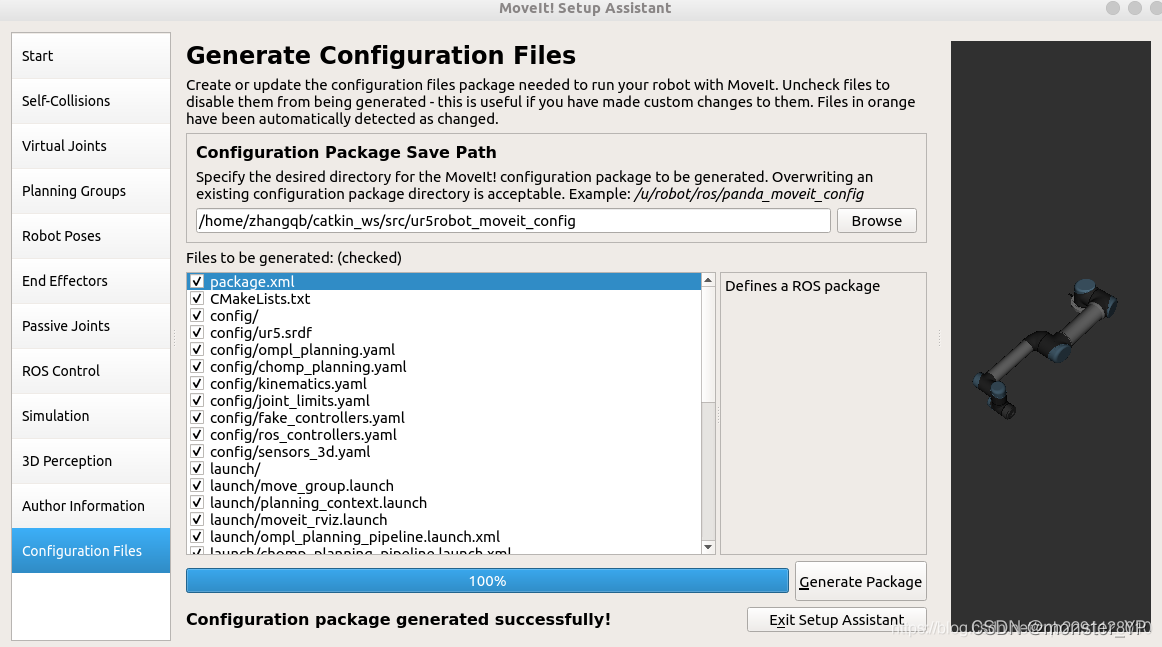Open Robot Poses section
The image size is (1162, 647).
point(90,236)
